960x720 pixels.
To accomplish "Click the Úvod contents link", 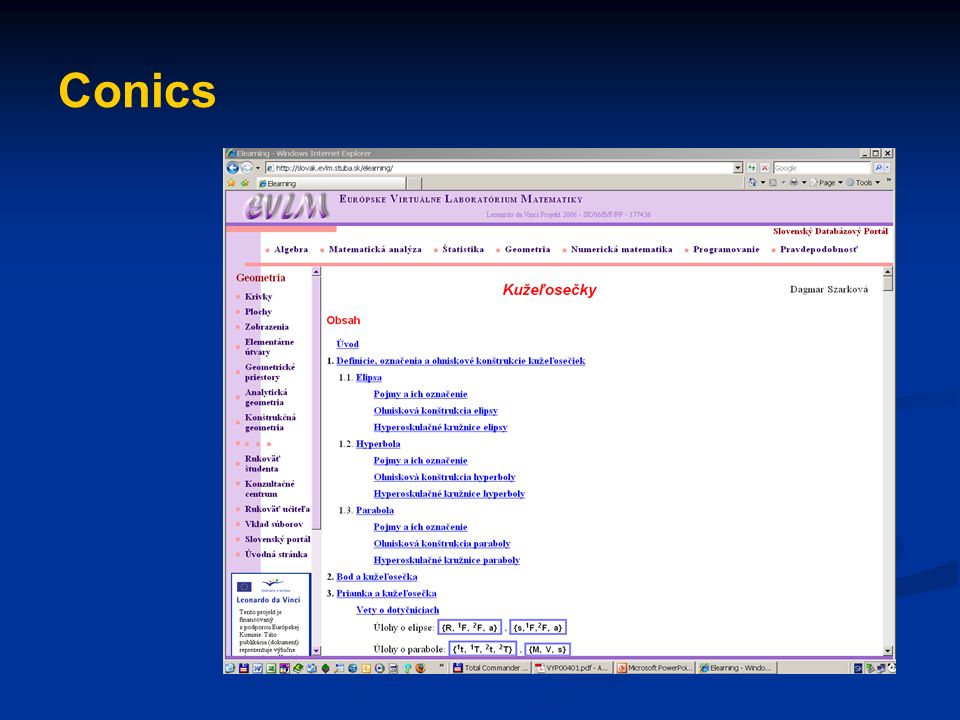I will click(347, 344).
